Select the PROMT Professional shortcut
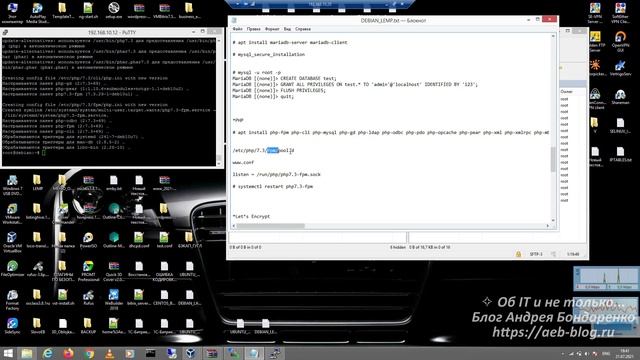 (x=88, y=271)
